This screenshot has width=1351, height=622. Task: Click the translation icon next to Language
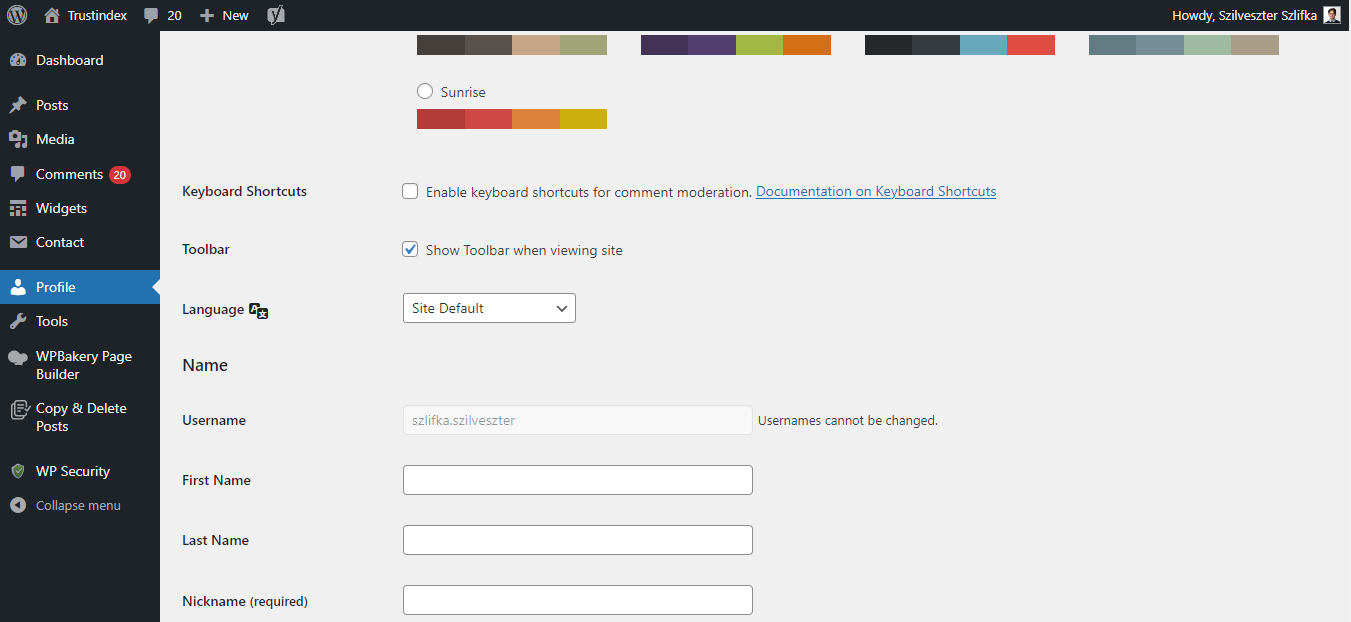coord(258,311)
